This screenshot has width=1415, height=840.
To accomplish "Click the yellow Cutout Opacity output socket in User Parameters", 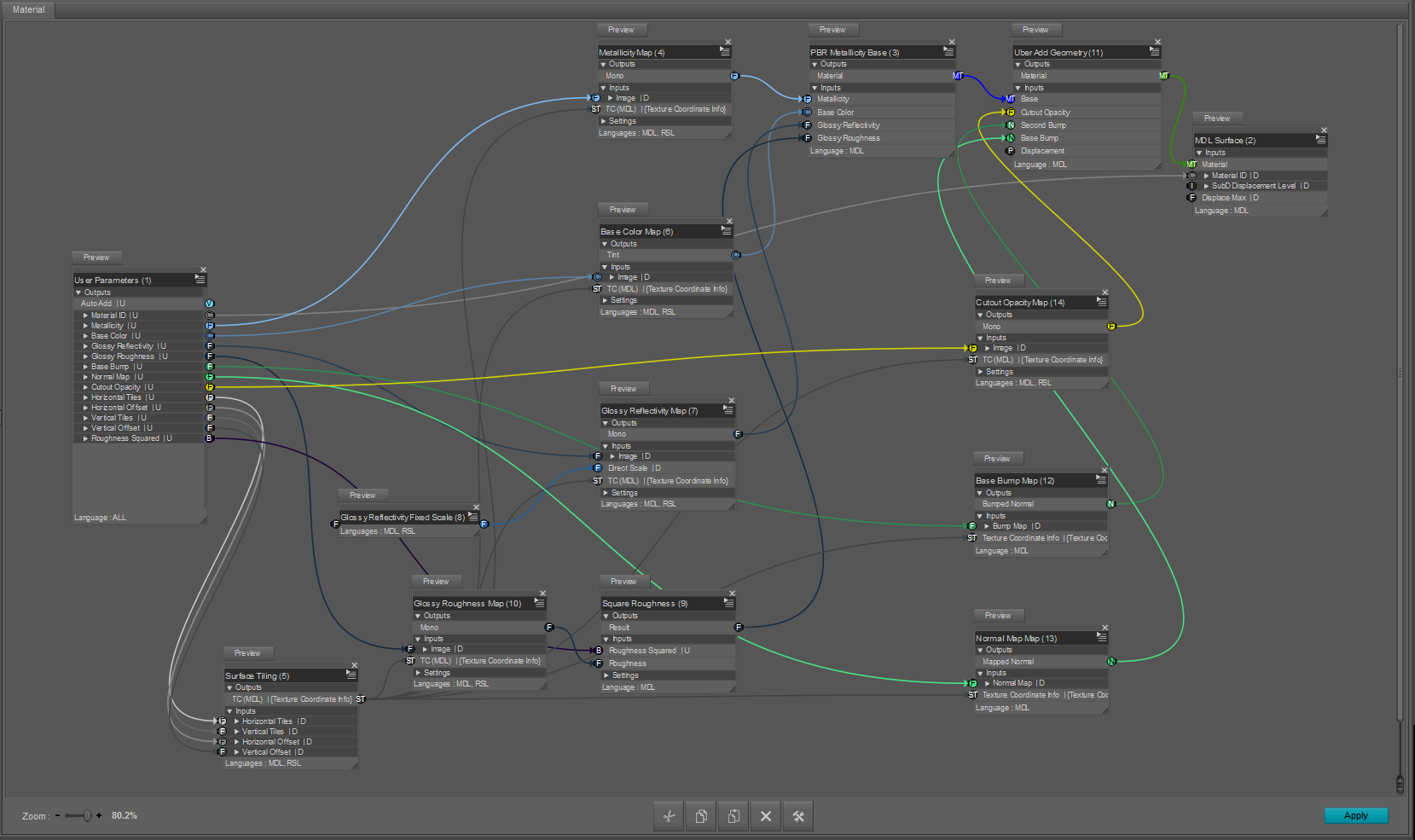I will [x=210, y=387].
